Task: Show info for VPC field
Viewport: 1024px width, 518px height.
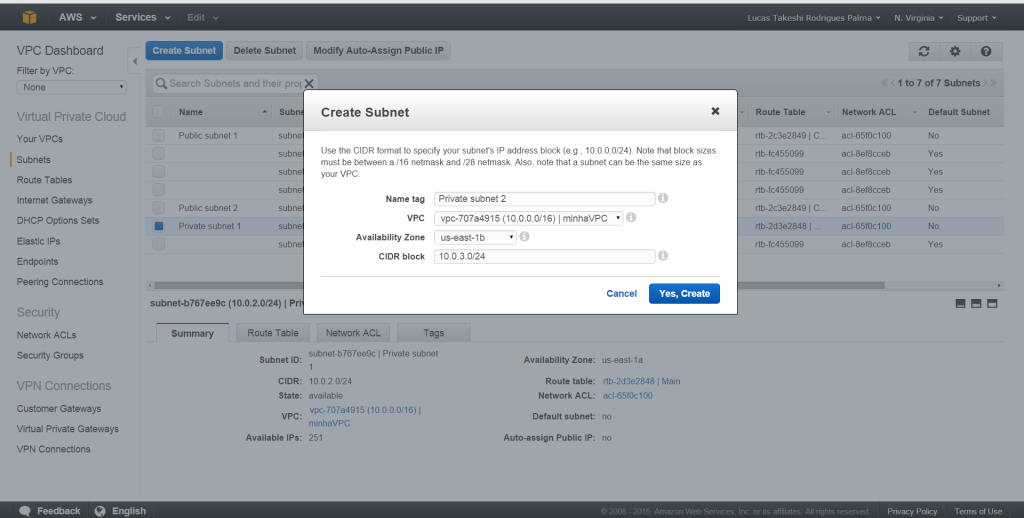Action: (x=631, y=218)
